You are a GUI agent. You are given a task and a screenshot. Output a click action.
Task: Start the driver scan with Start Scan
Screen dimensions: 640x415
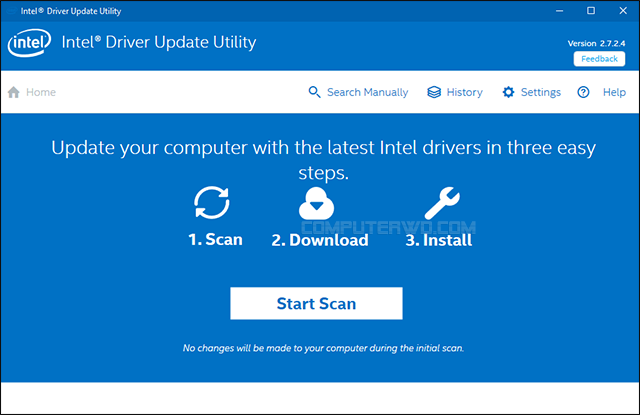[316, 303]
